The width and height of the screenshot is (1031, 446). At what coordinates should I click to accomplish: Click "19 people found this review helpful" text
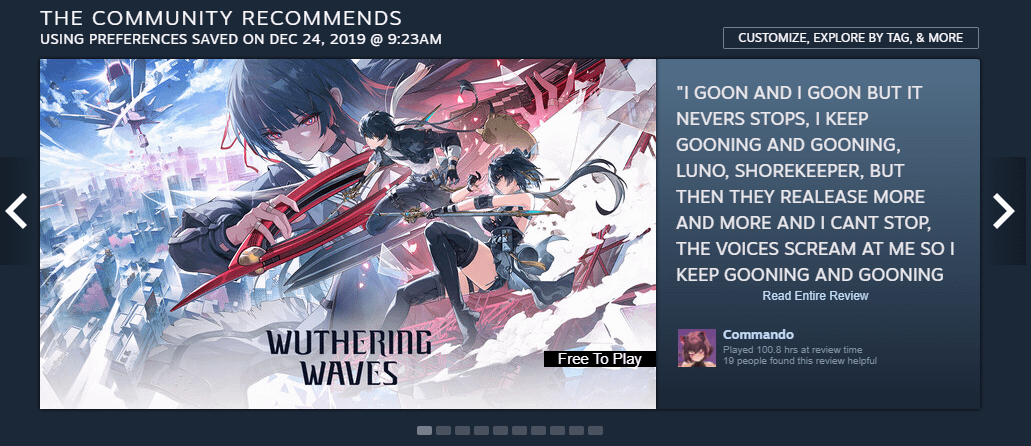point(800,361)
